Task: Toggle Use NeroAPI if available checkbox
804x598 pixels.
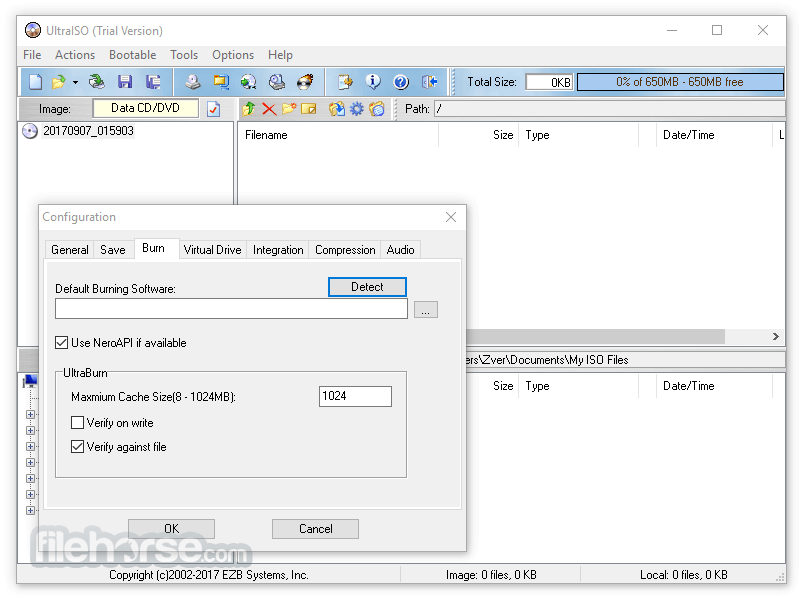Action: [62, 343]
